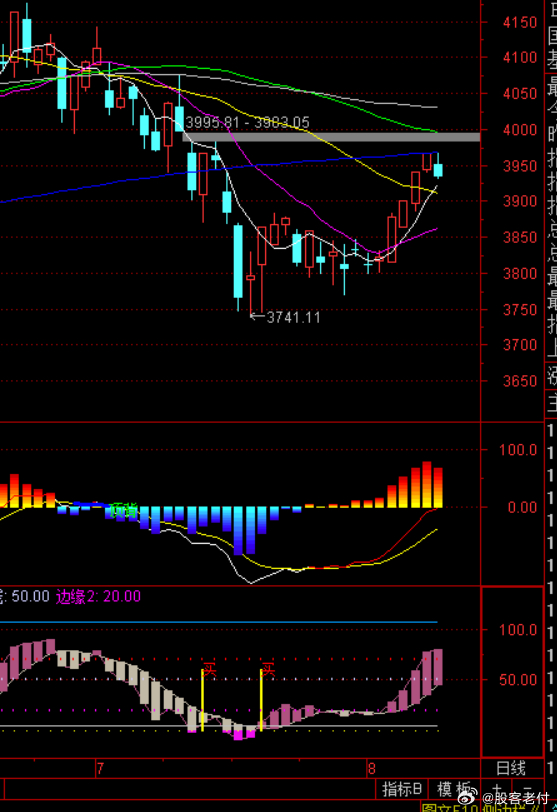Select the last cyan candlestick on the price chart
Viewport: 557px width, 812px height.
click(x=438, y=170)
